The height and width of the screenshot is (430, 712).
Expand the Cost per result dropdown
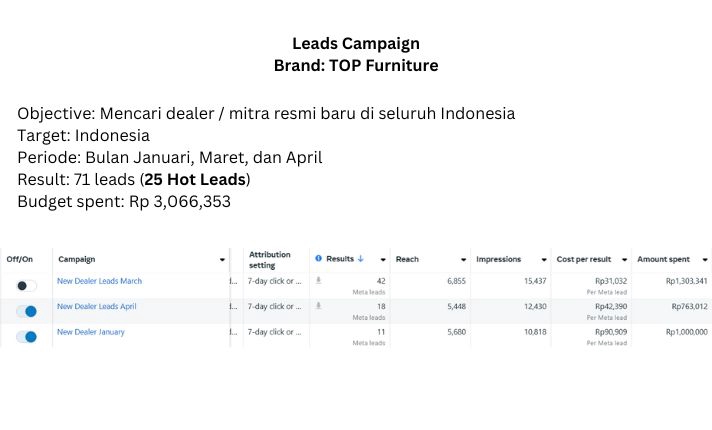point(624,260)
